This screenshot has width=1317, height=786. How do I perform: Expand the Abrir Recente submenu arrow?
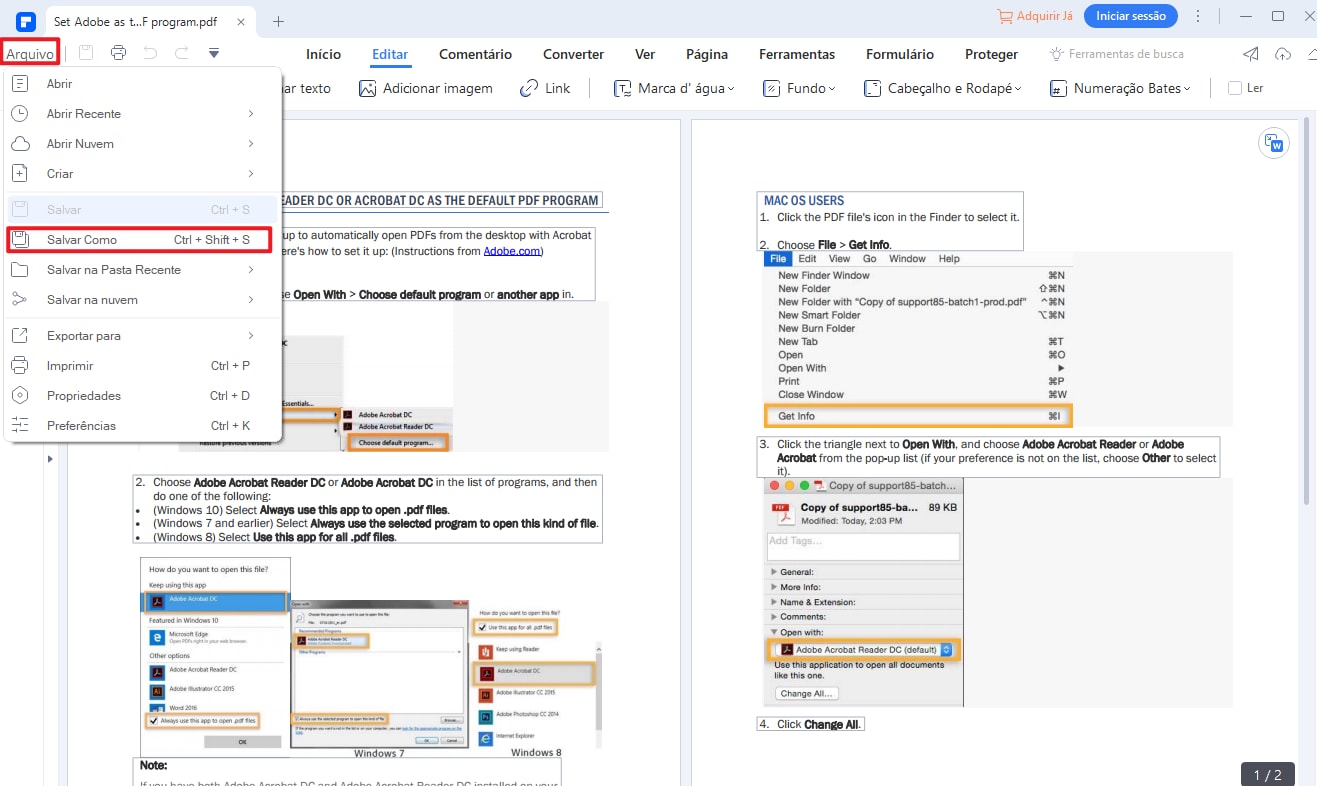(251, 114)
